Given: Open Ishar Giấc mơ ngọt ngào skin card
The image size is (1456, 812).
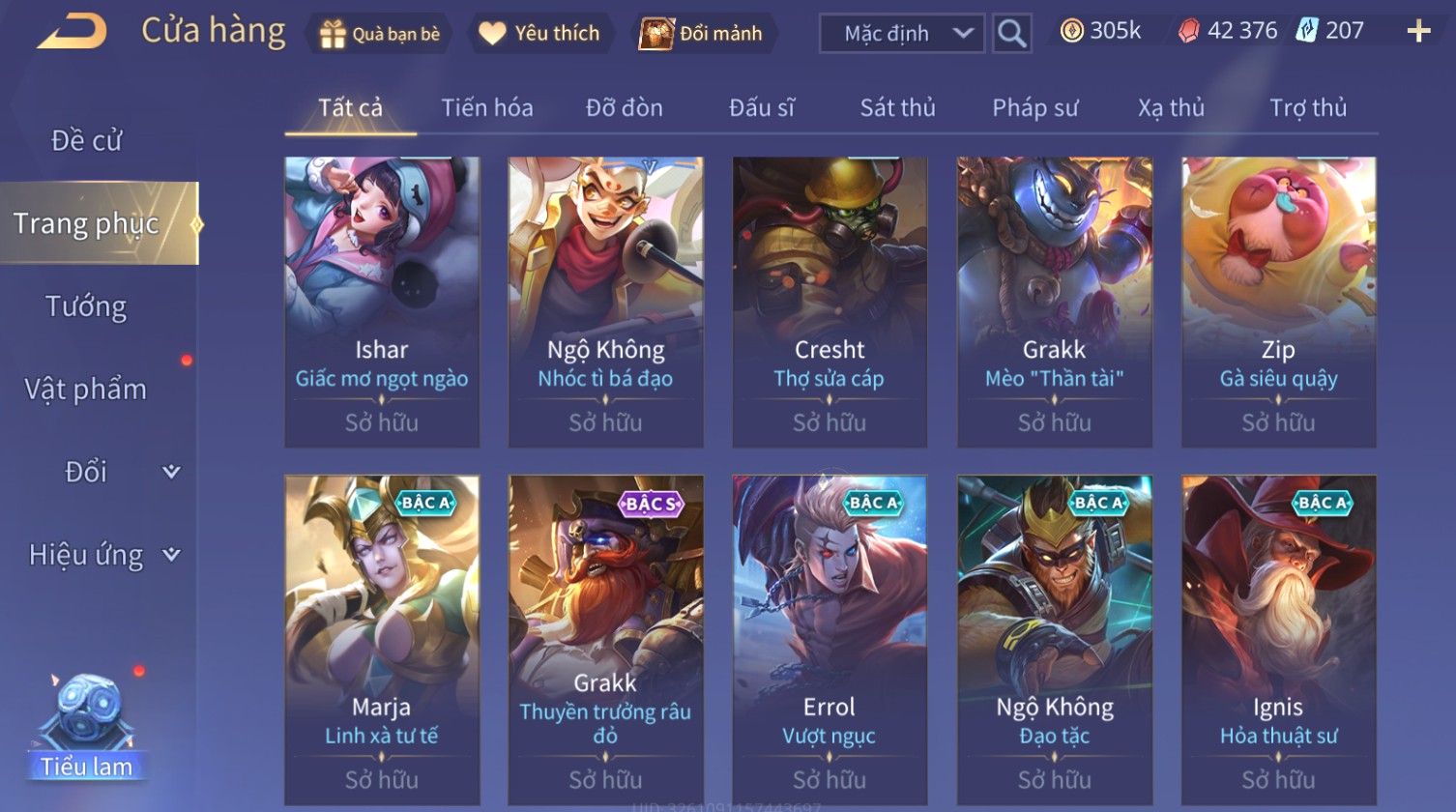Looking at the screenshot, I should (382, 302).
